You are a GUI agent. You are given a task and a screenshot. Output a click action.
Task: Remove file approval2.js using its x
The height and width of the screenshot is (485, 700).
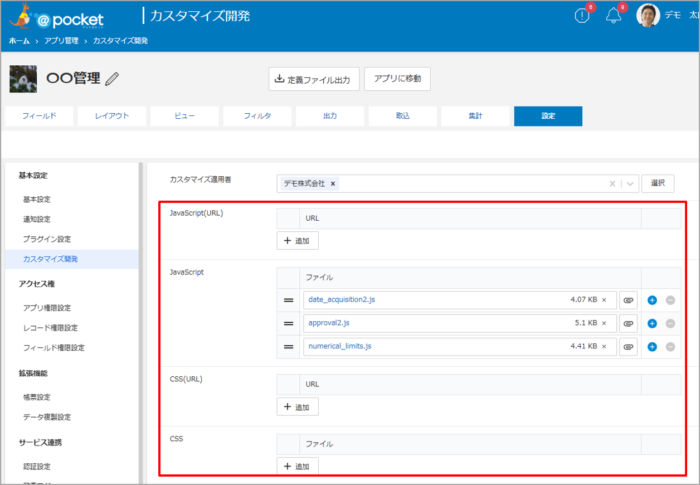(x=604, y=323)
